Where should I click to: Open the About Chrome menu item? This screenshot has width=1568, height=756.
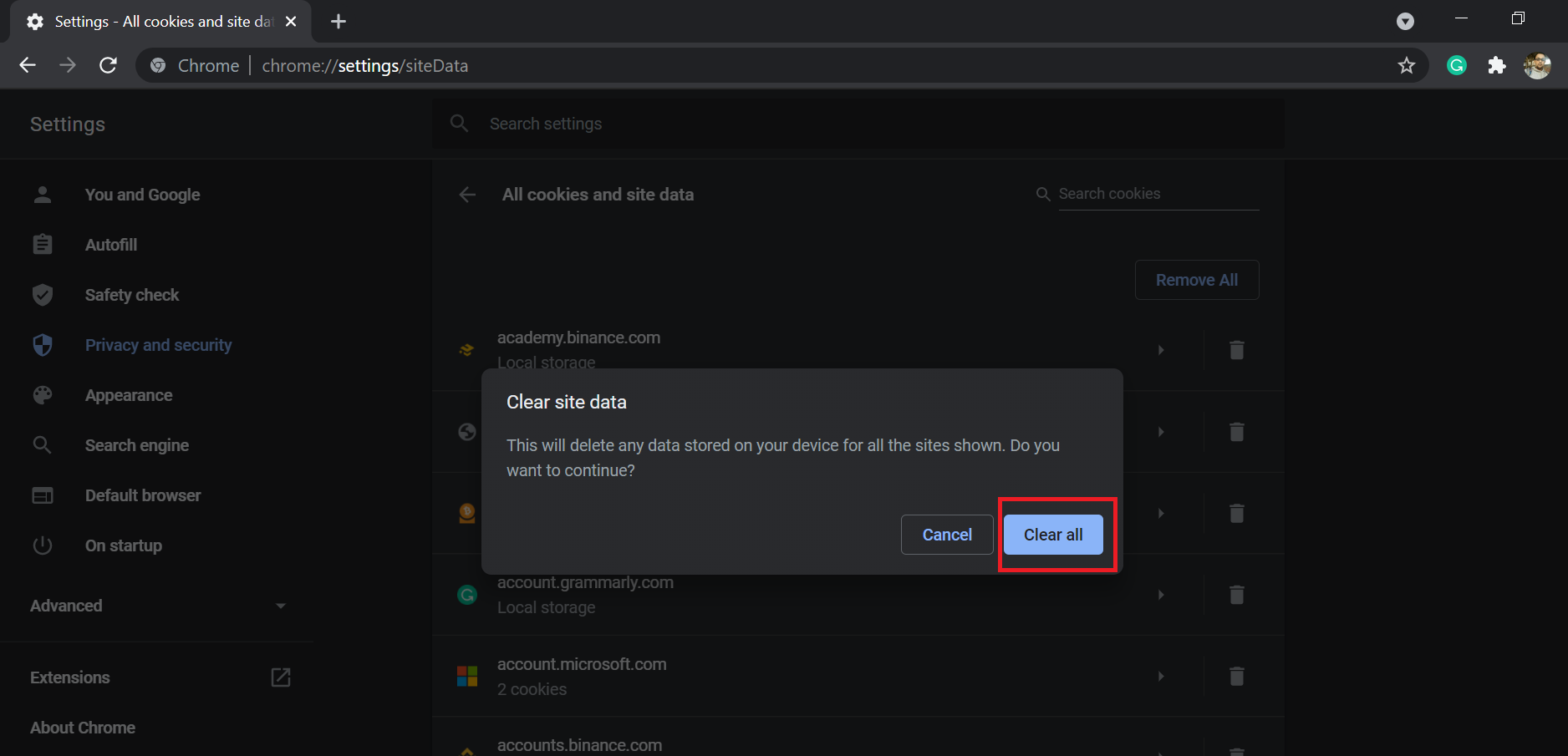82,727
